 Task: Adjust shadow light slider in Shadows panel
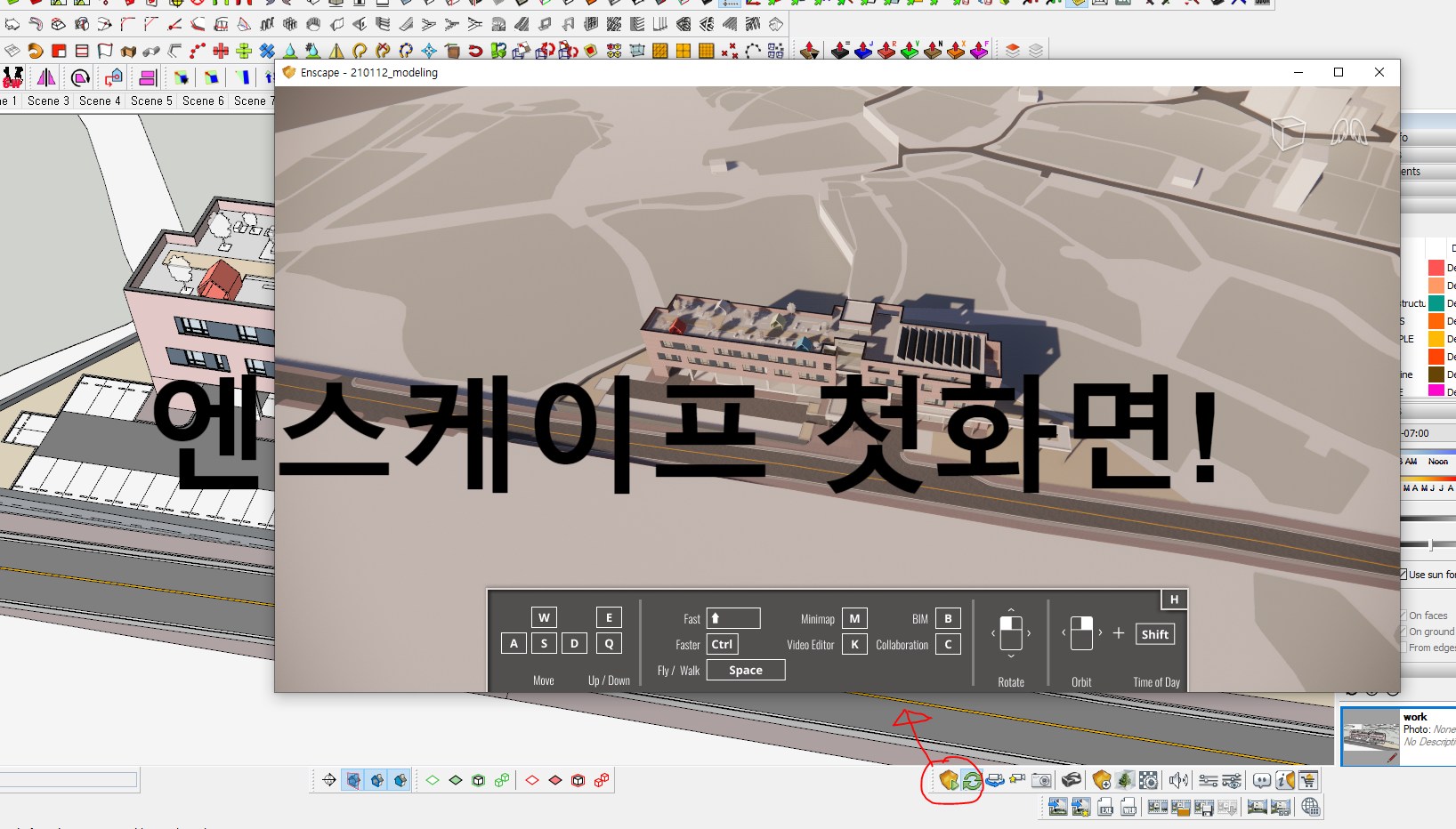[1430, 544]
